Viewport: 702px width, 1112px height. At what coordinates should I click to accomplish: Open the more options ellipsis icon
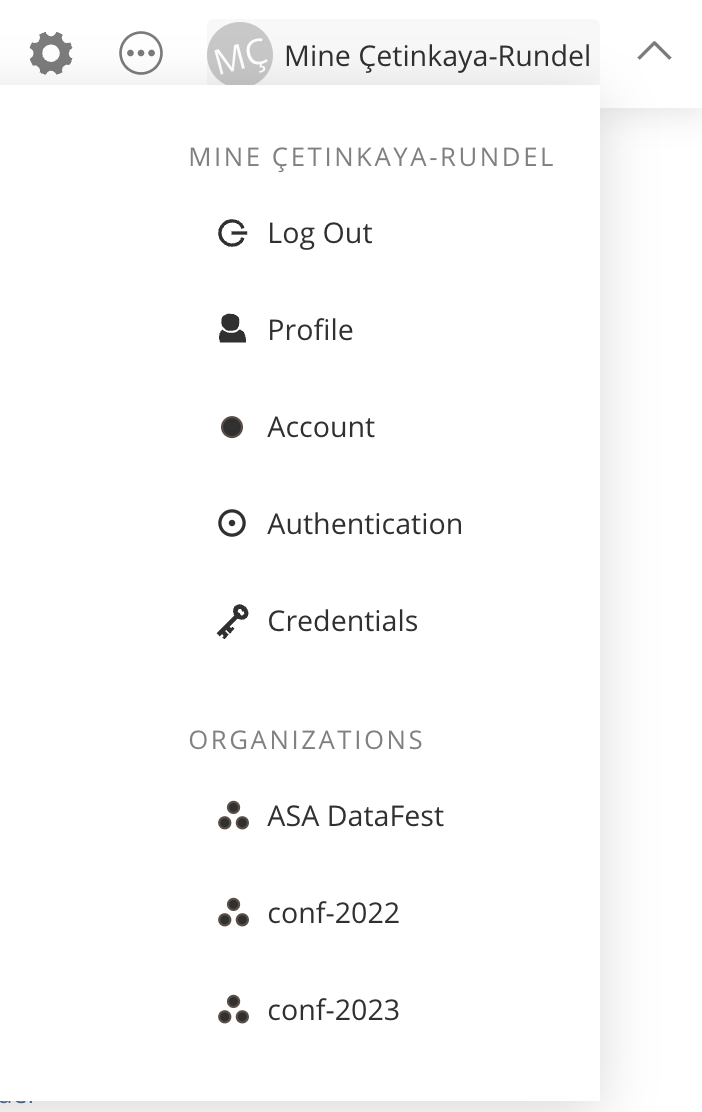click(141, 53)
